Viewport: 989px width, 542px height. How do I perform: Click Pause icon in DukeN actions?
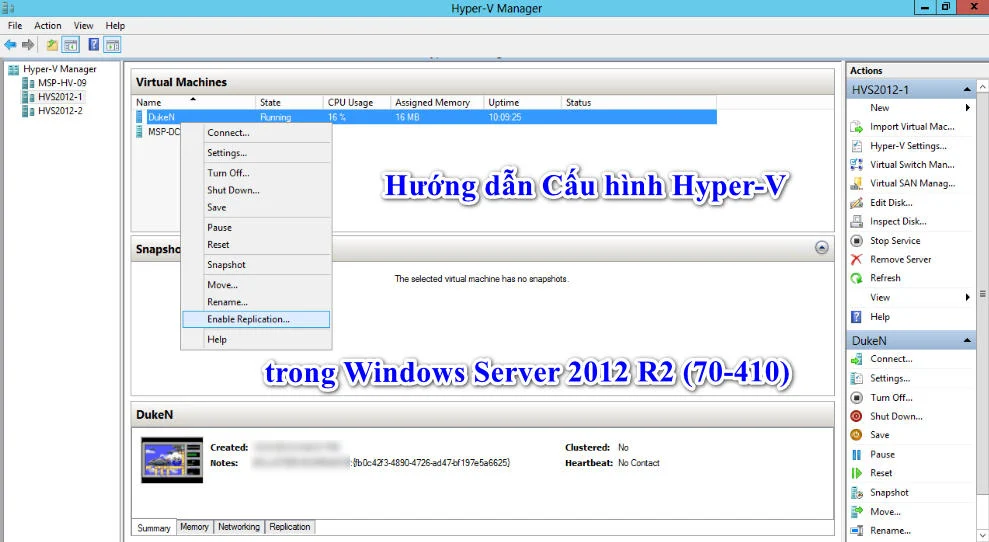(x=856, y=454)
